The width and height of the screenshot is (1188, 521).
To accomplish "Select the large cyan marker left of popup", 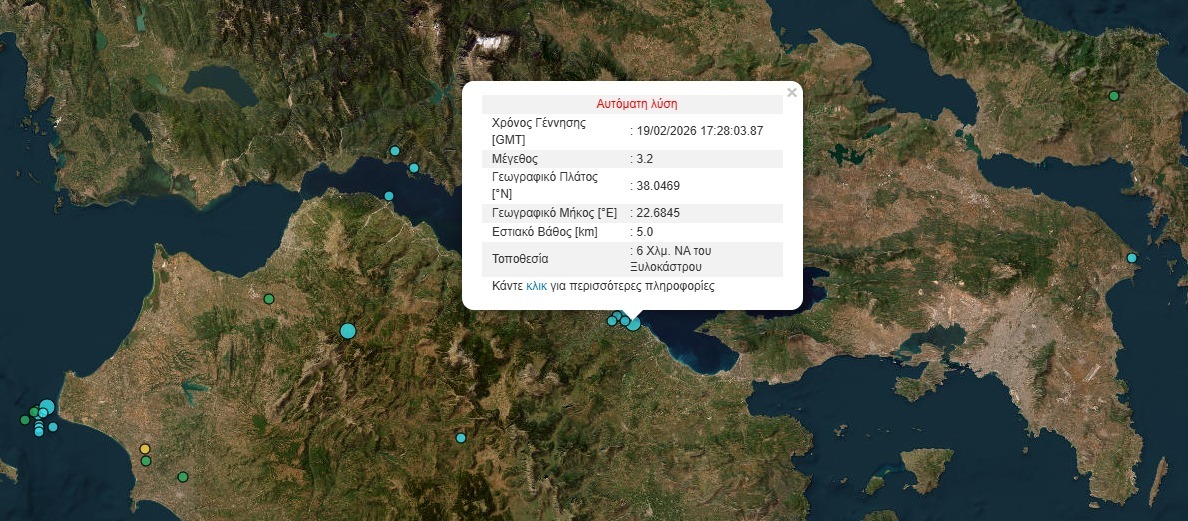I will click(348, 330).
